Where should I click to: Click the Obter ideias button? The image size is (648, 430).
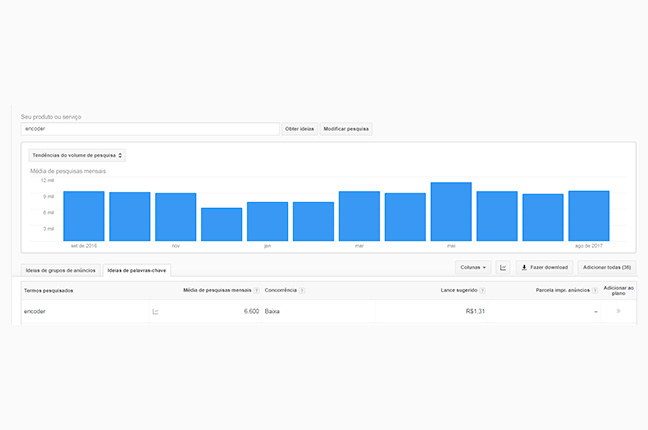point(299,129)
